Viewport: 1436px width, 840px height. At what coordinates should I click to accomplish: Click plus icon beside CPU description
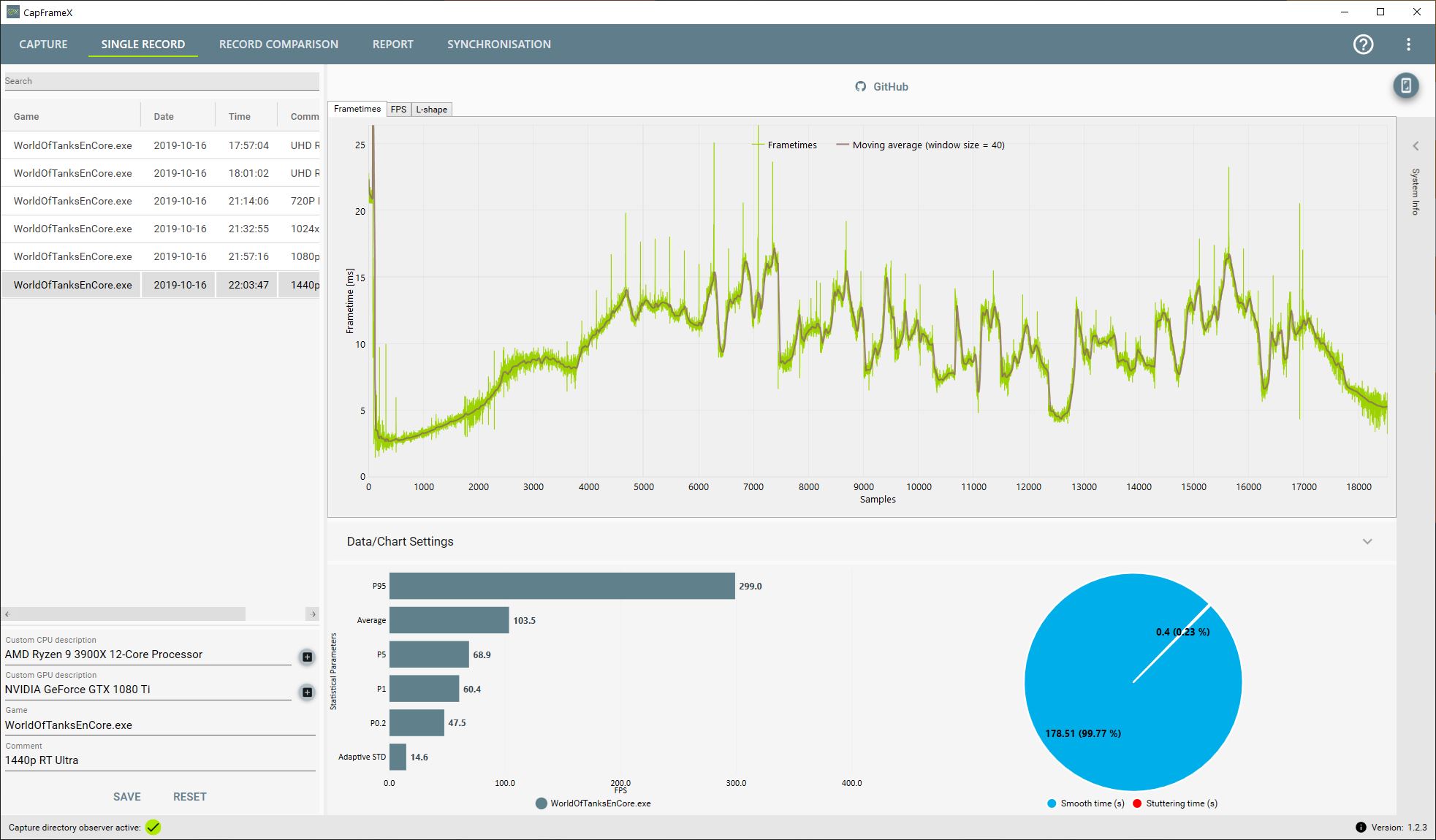pos(307,657)
